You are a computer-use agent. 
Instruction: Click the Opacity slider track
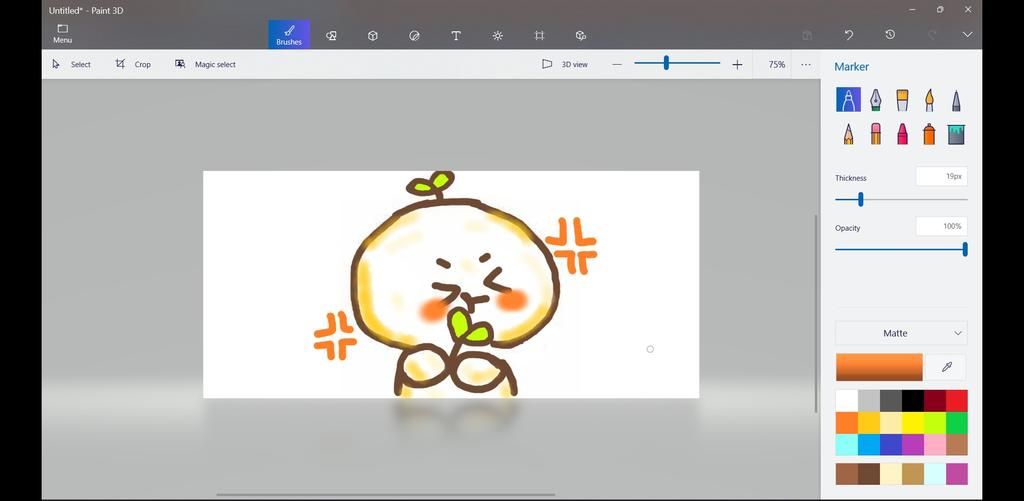click(901, 250)
